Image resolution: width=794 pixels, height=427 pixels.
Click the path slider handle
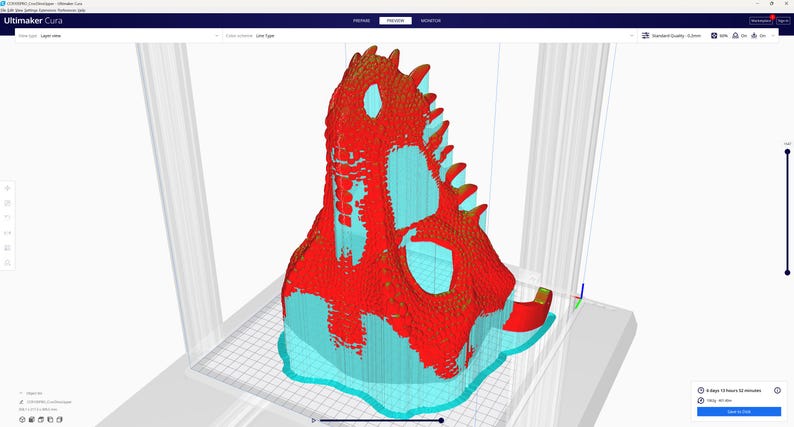tap(441, 420)
